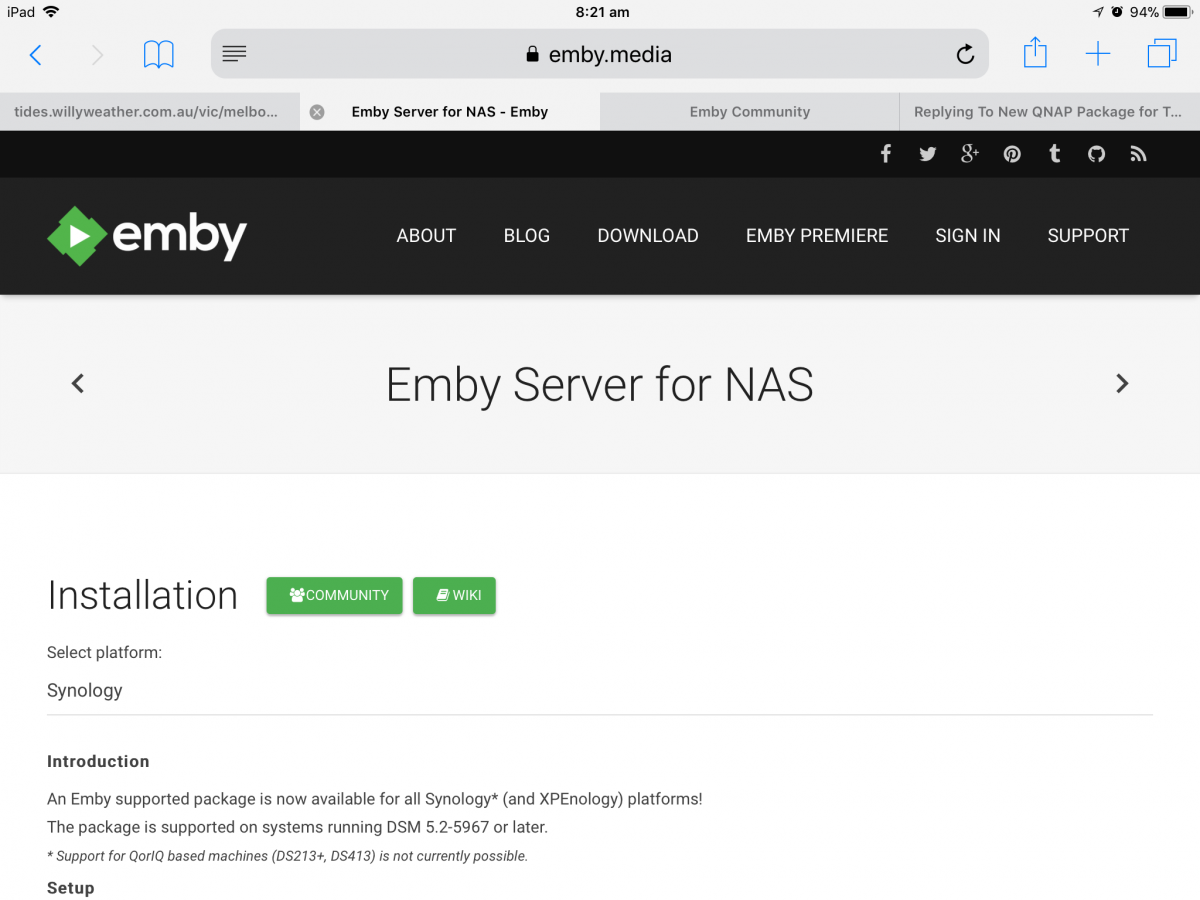Reload the emby.media page
Viewport: 1200px width, 900px height.
tap(965, 54)
